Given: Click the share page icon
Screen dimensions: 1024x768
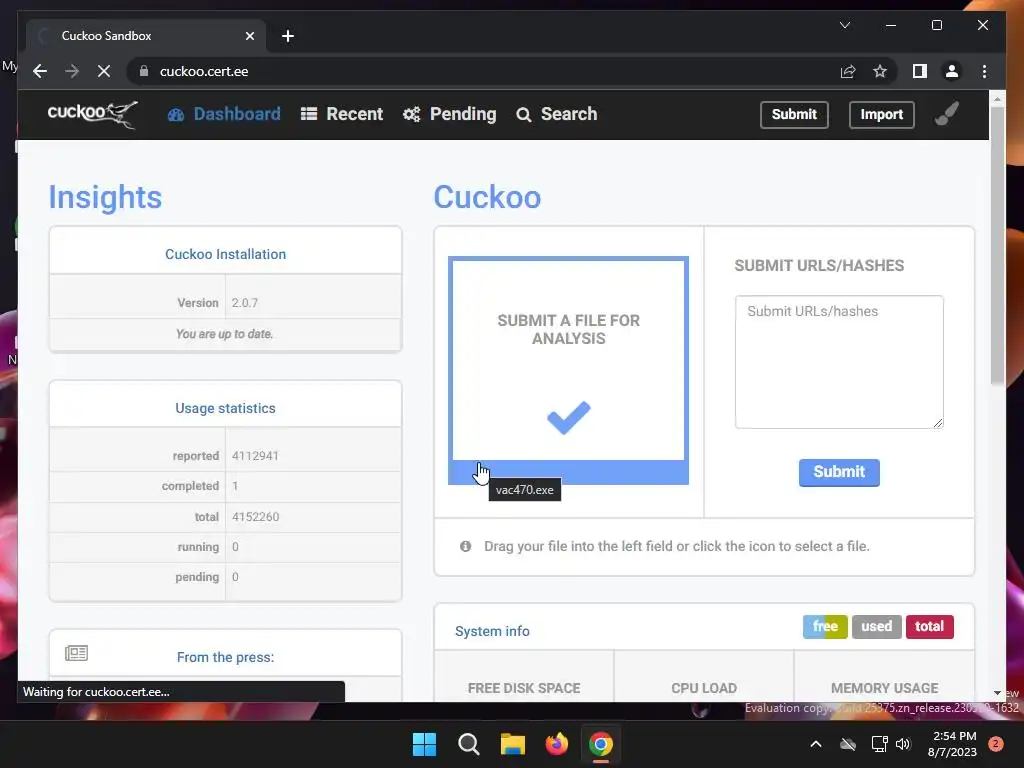Looking at the screenshot, I should (848, 71).
